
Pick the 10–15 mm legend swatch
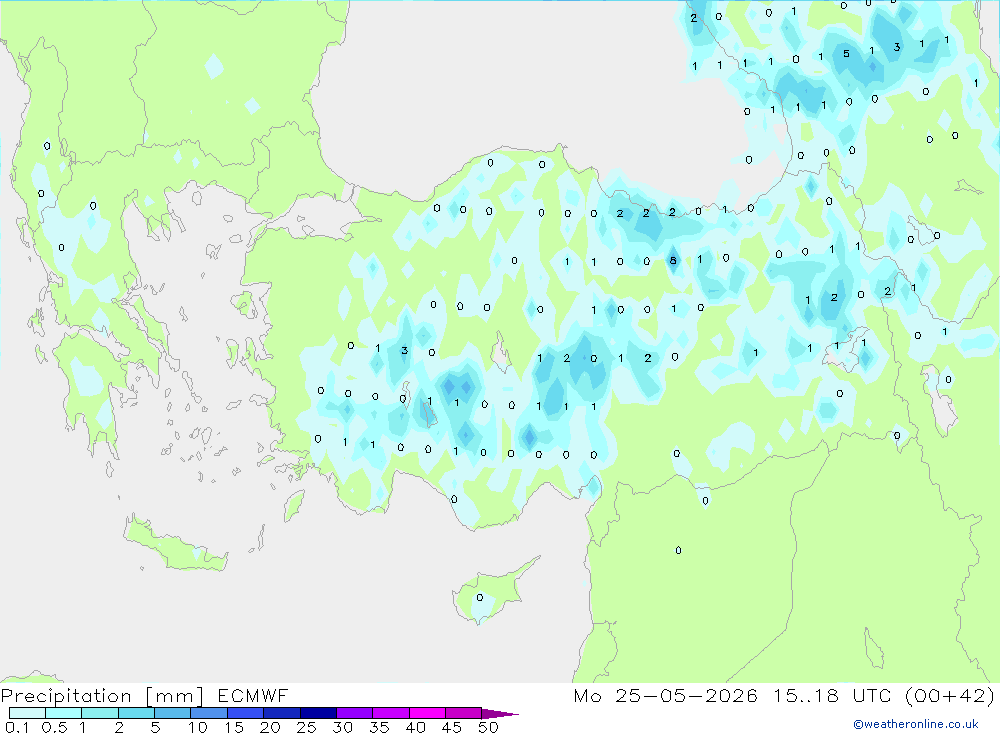[x=209, y=713]
